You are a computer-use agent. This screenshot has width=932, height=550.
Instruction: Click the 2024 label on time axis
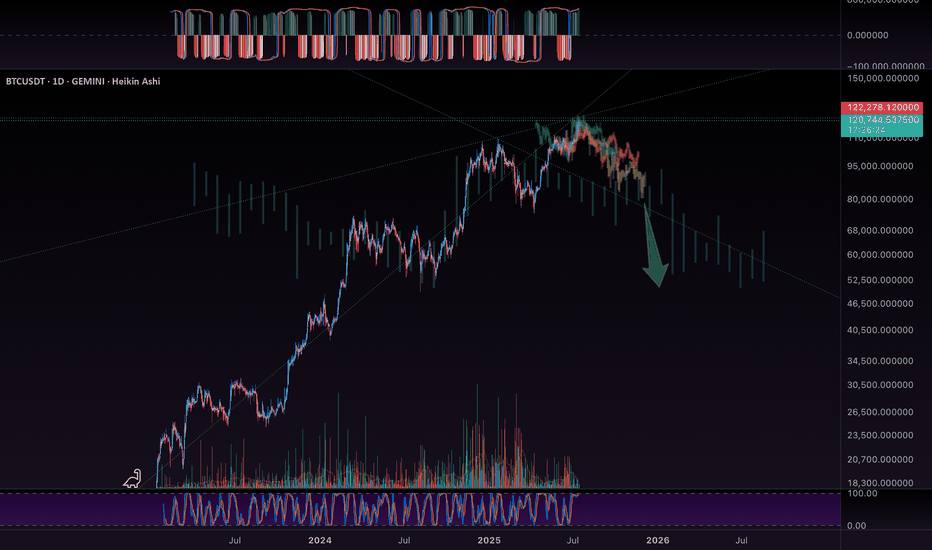(320, 540)
